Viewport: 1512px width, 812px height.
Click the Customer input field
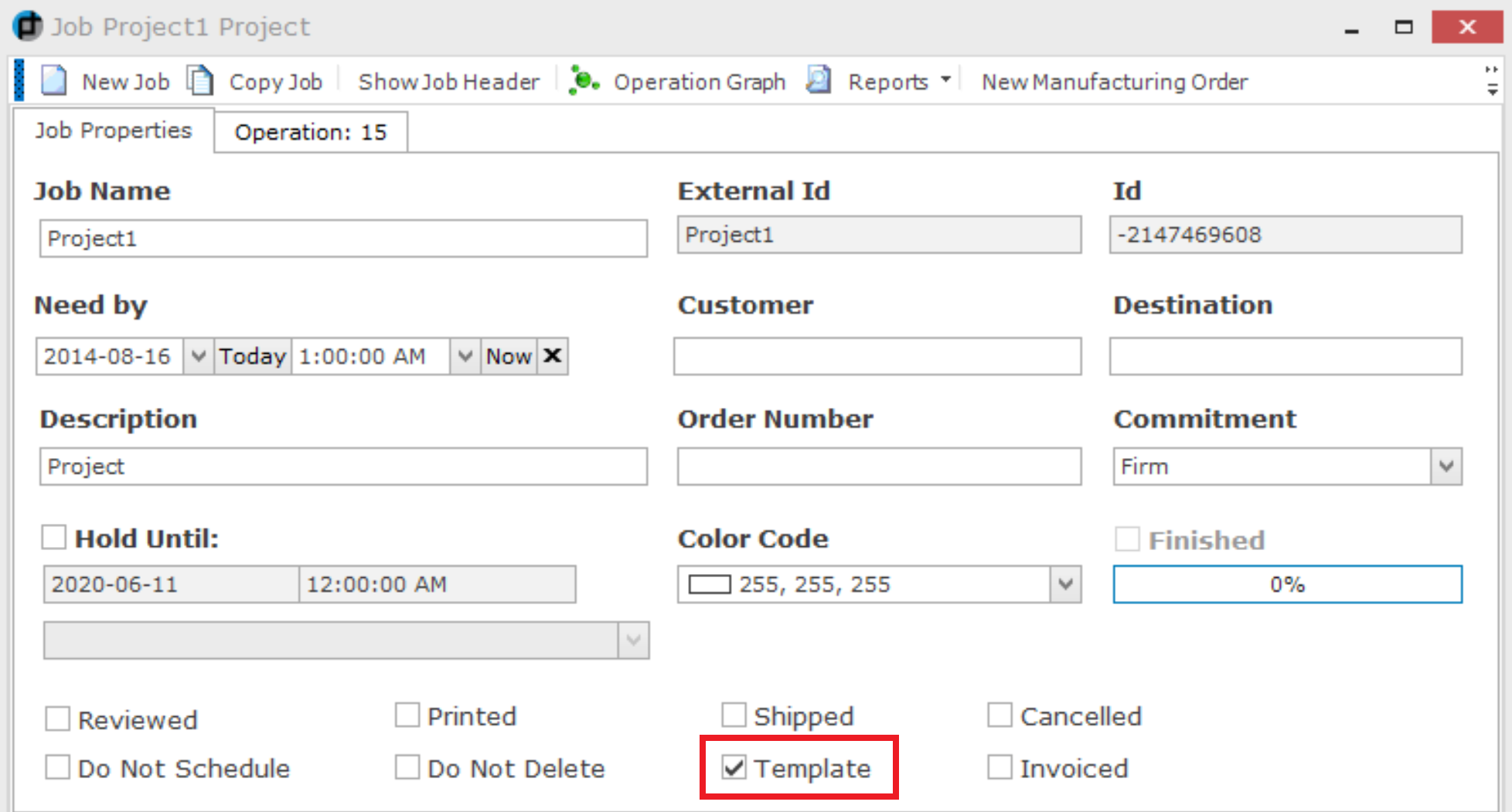877,356
